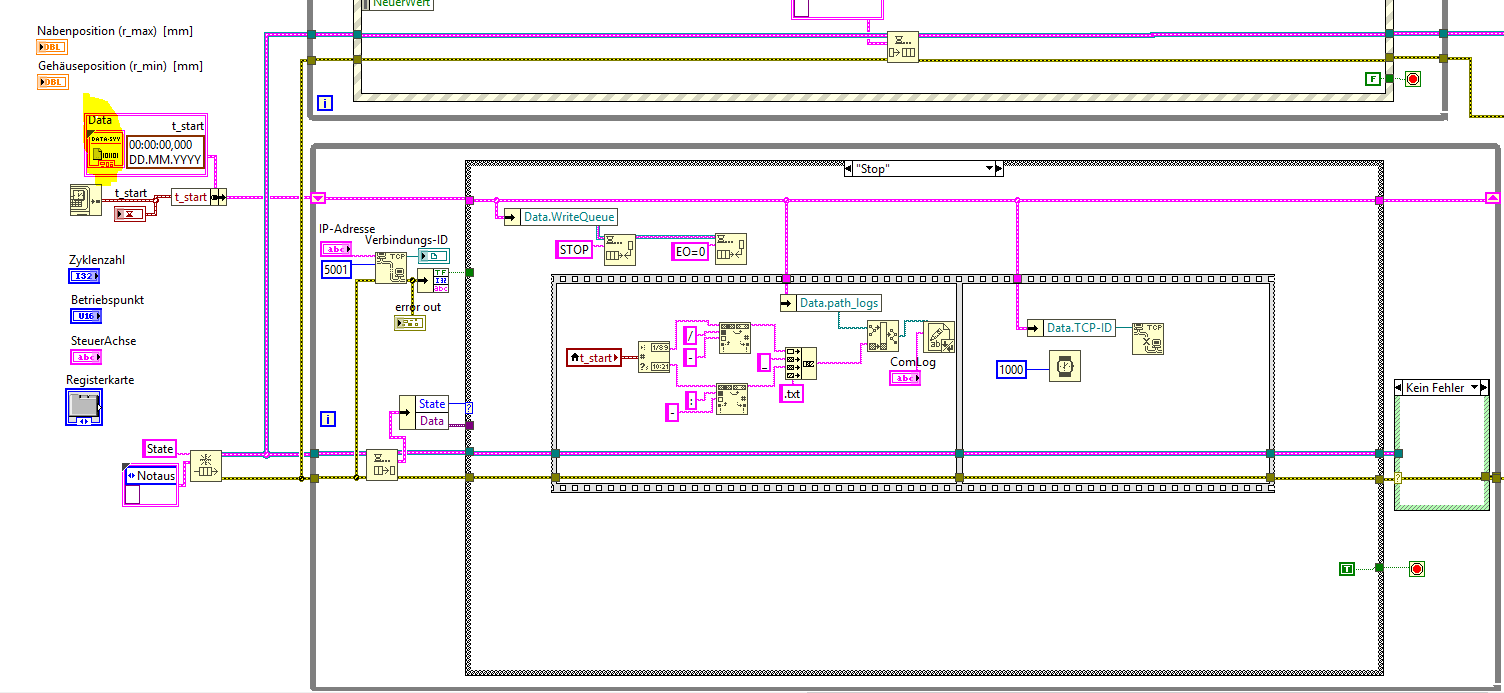This screenshot has width=1504, height=693.
Task: Click the t_start local variable
Action: click(x=593, y=356)
